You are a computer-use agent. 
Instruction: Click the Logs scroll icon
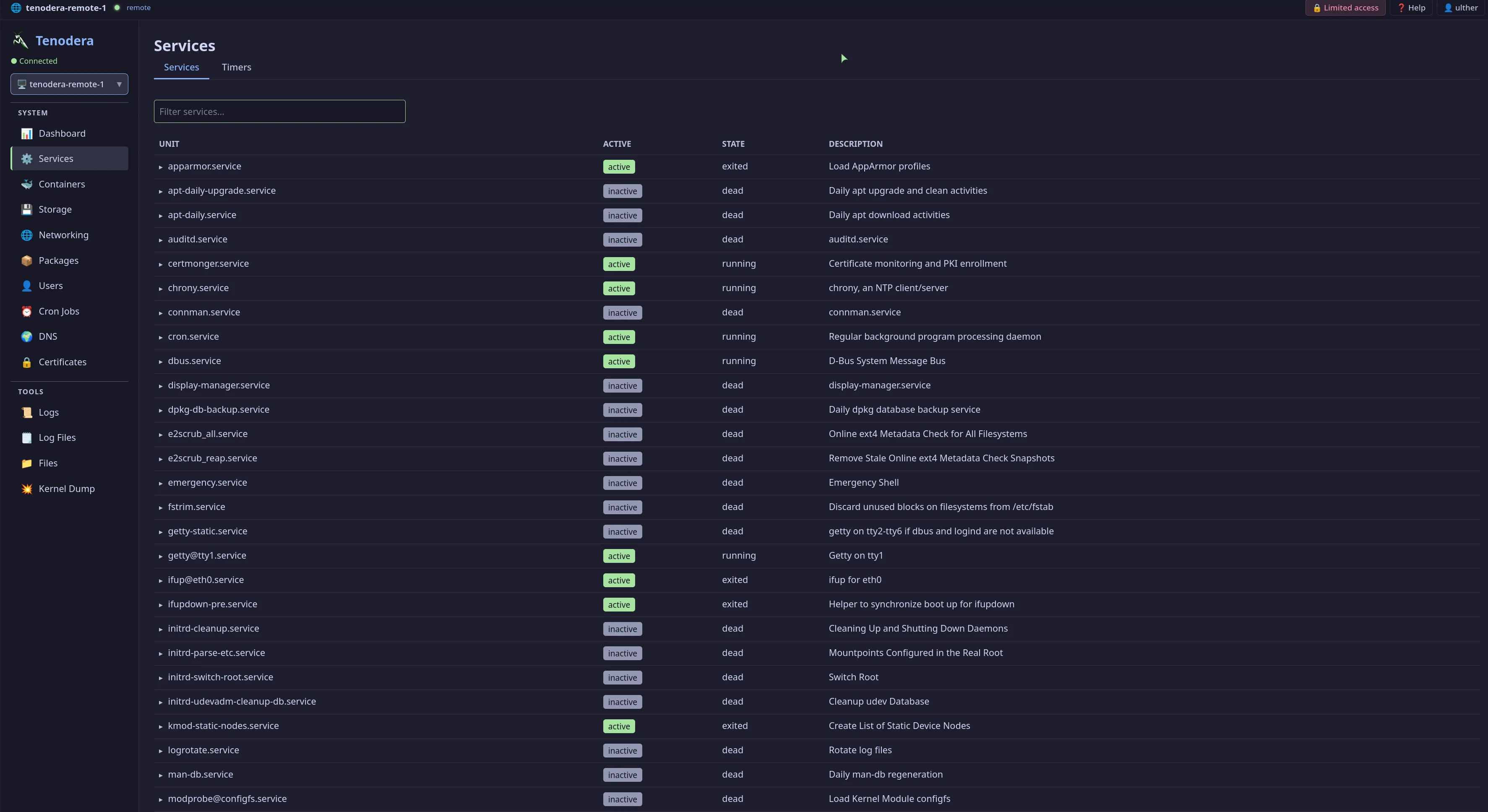26,412
